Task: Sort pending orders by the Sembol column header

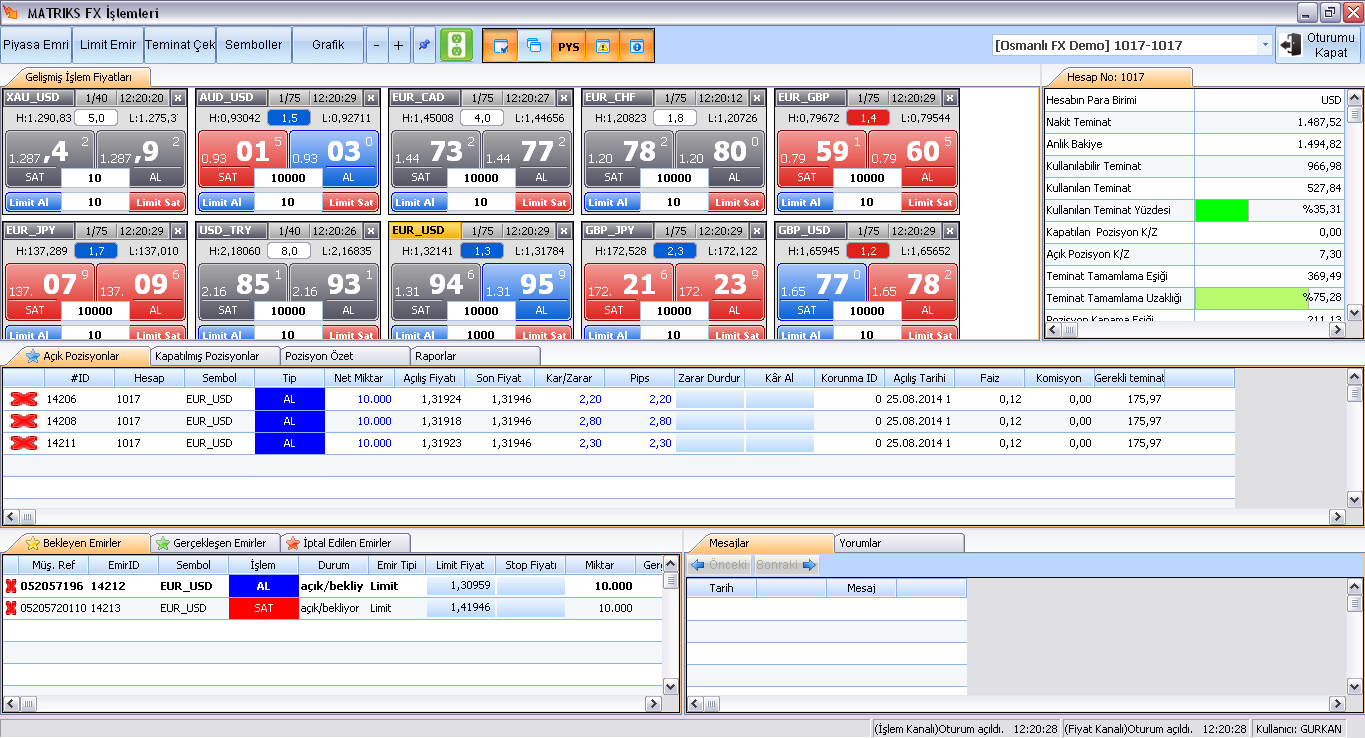Action: 193,565
